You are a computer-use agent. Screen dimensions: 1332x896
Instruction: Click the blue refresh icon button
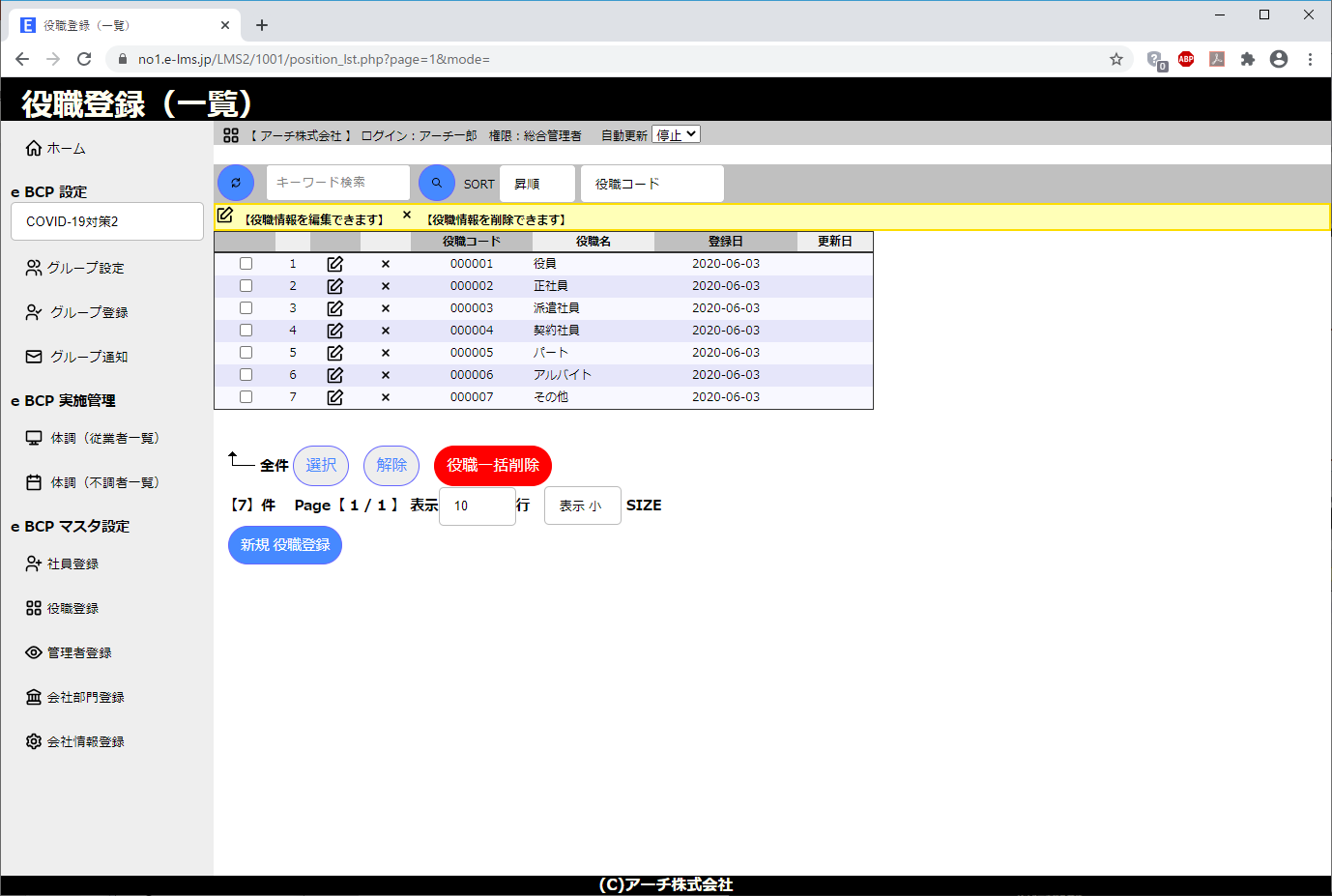[236, 183]
